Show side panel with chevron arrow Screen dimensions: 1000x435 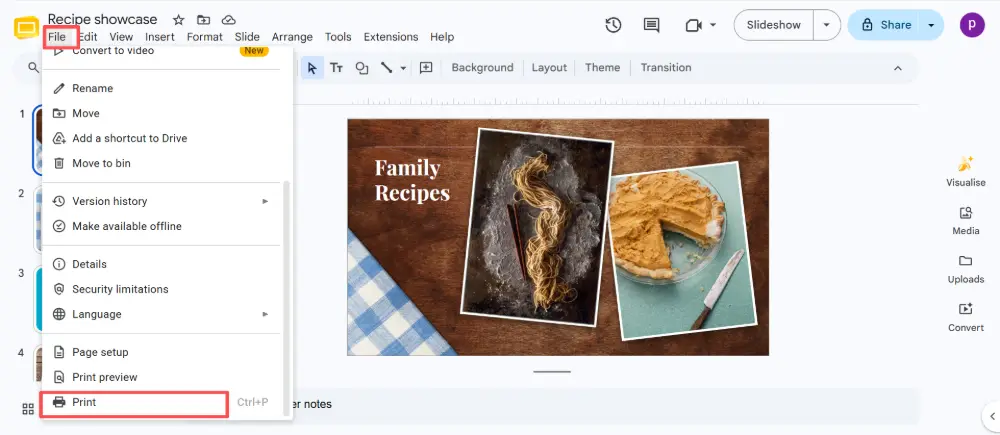coord(992,417)
